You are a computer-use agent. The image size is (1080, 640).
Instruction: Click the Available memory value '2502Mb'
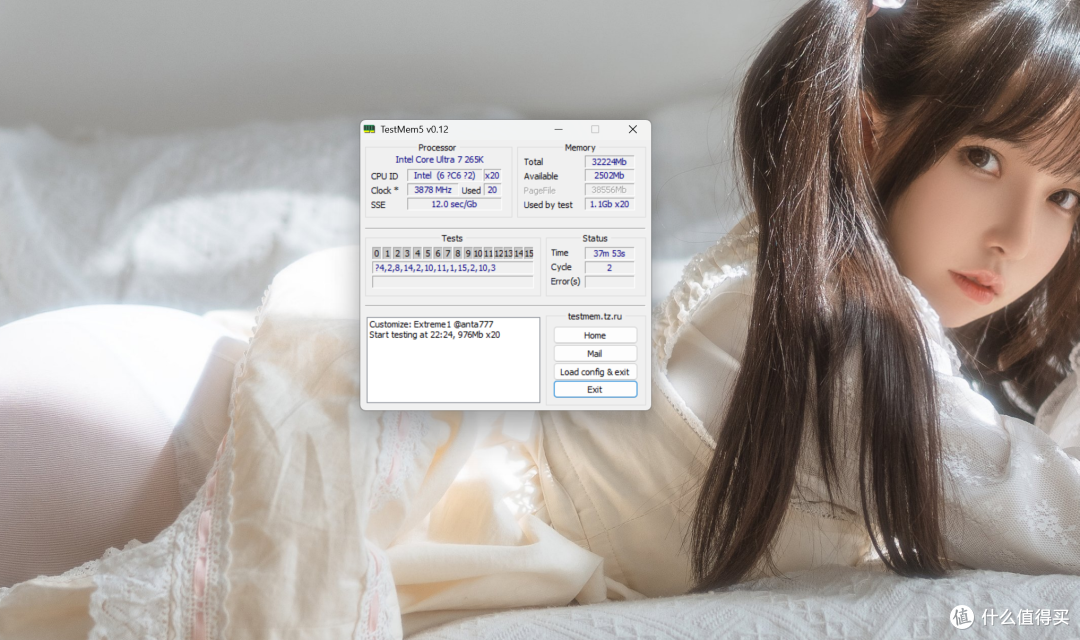click(609, 176)
